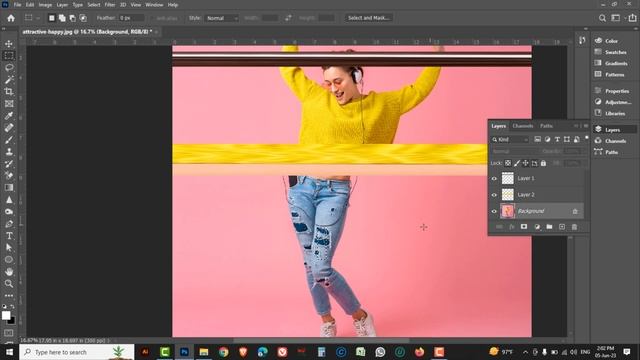
Task: Switch to the Channels tab
Action: 522,126
